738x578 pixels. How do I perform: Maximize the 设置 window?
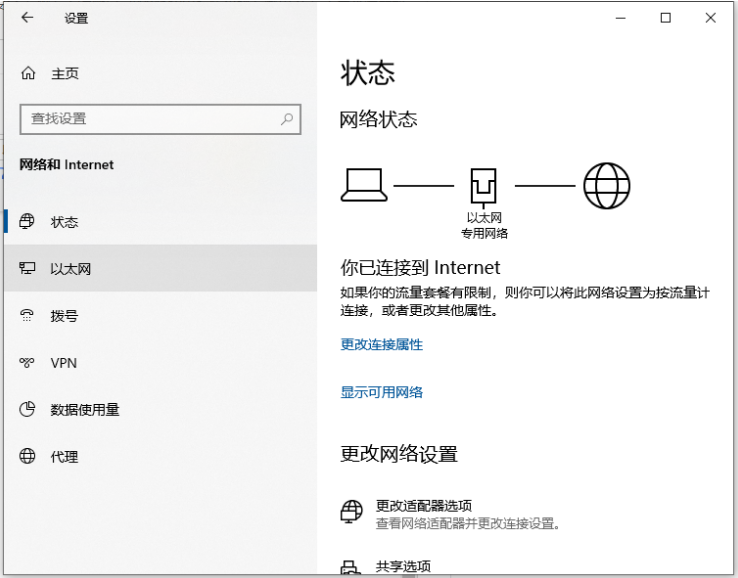point(665,18)
